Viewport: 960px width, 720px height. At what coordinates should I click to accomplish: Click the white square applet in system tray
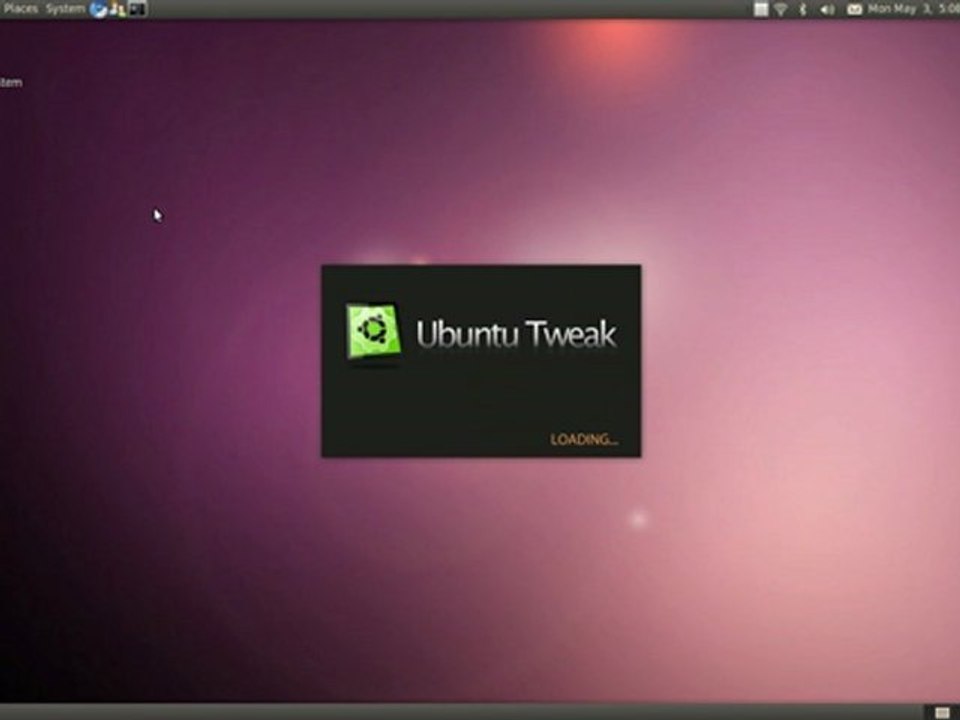(x=760, y=9)
